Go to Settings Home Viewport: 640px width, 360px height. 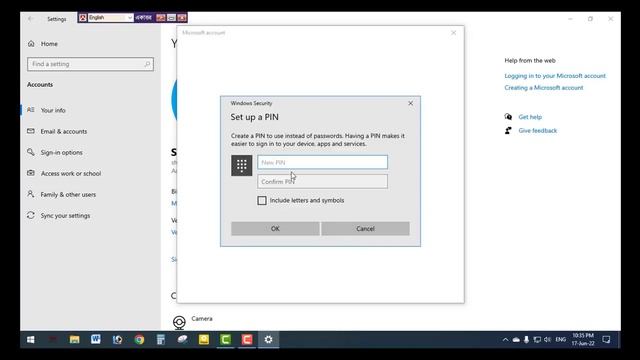(x=49, y=44)
